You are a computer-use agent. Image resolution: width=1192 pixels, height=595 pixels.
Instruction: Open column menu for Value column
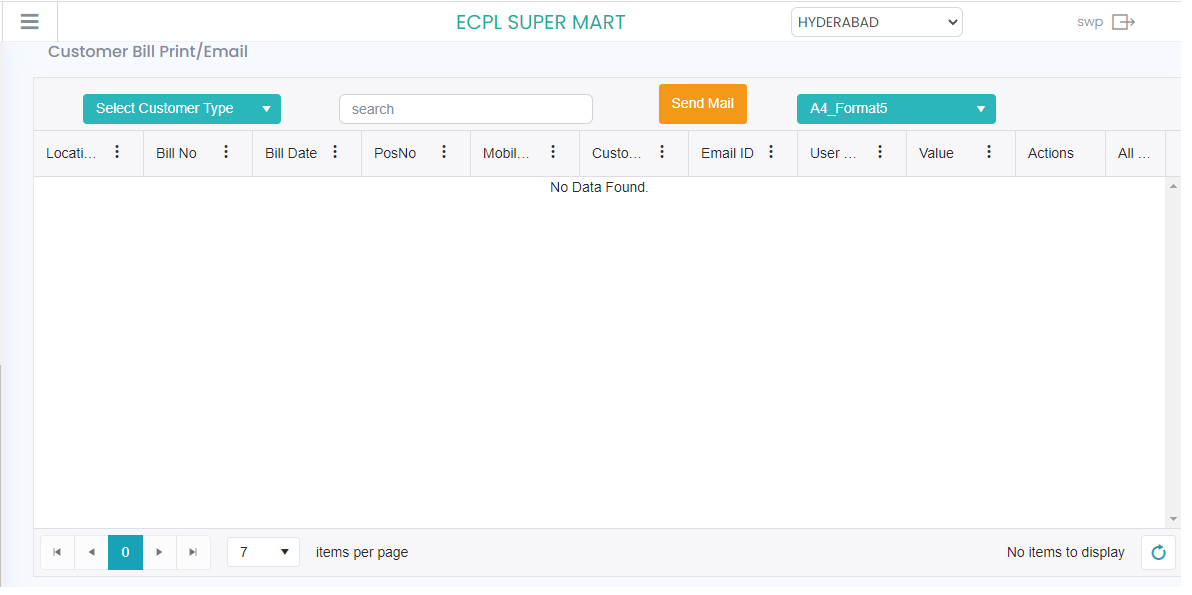(989, 152)
